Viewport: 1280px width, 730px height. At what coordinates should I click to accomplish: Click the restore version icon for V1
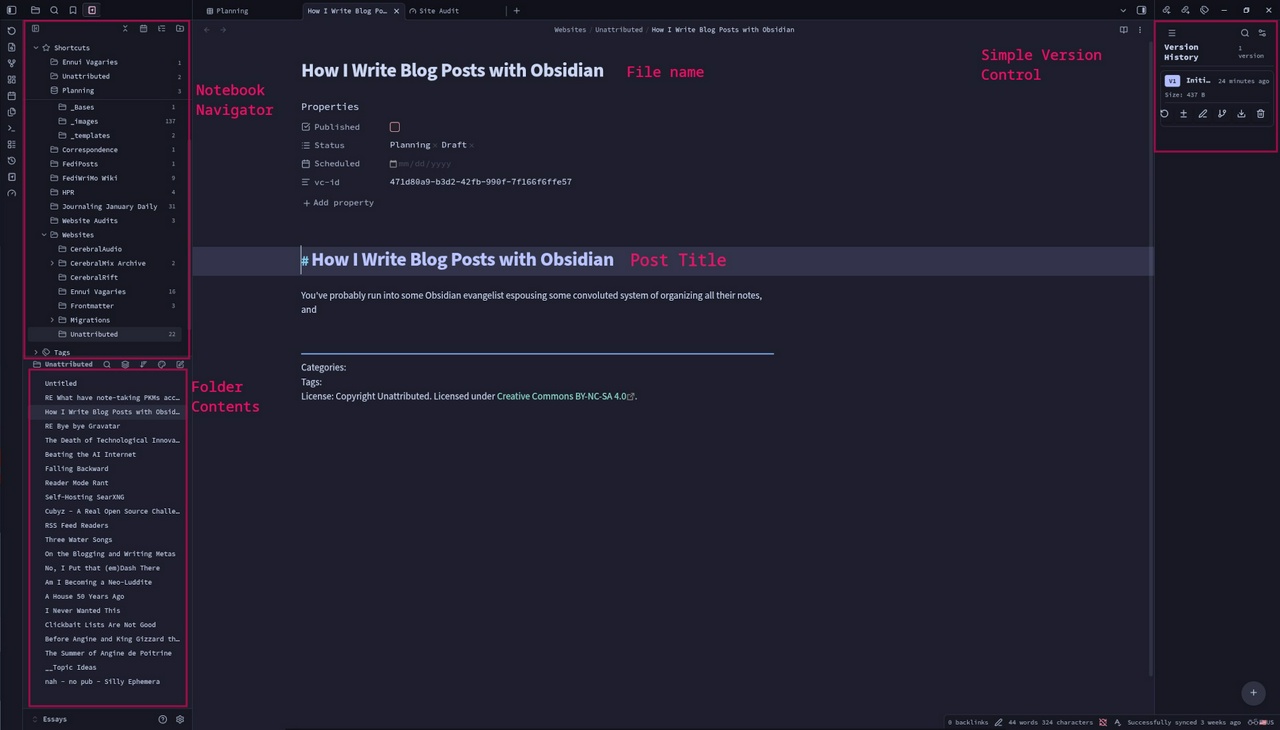pos(1165,114)
